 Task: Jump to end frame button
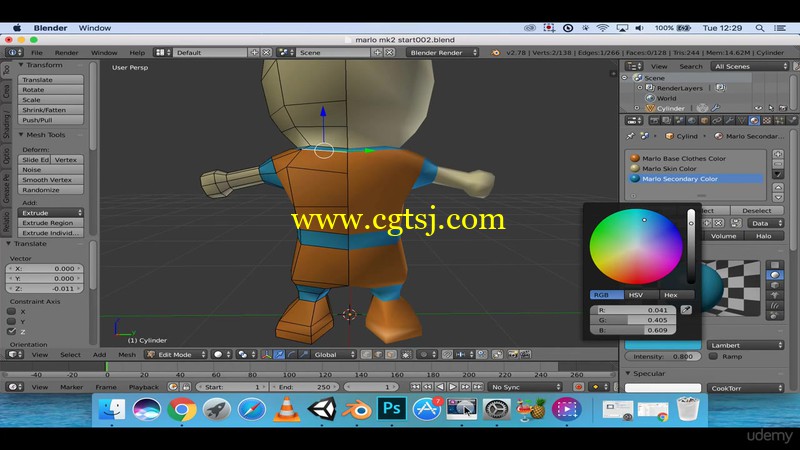coord(479,387)
